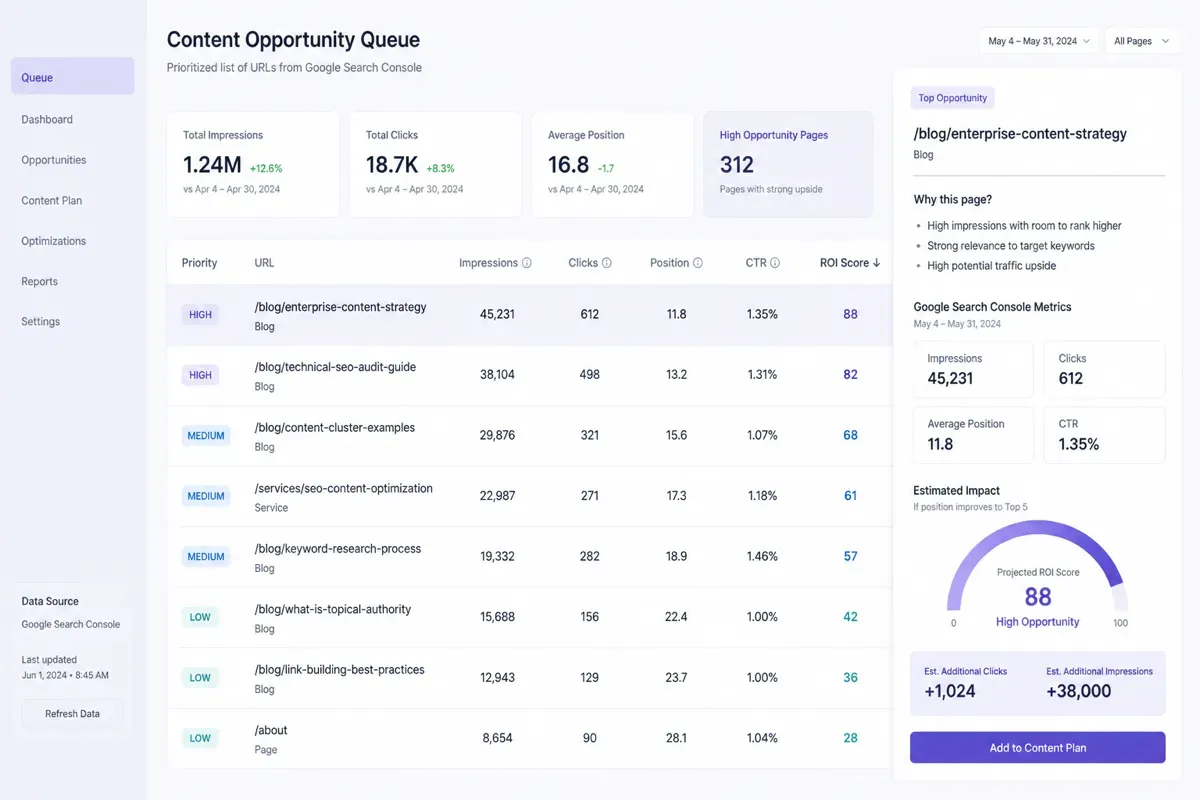Screen dimensions: 1200x800
Task: Select the Average Position card
Action: (x=612, y=164)
